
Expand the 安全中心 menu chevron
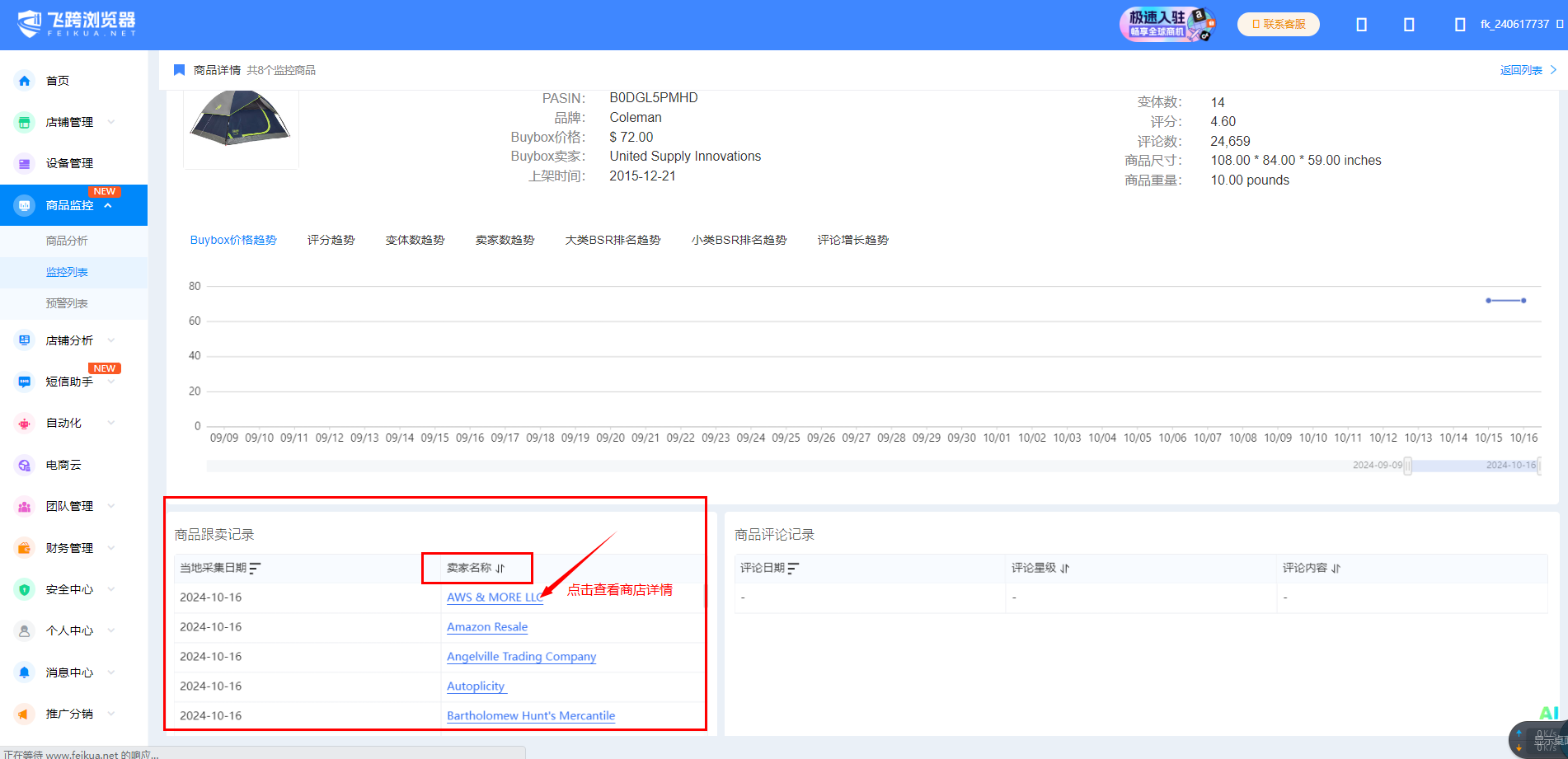tap(111, 589)
